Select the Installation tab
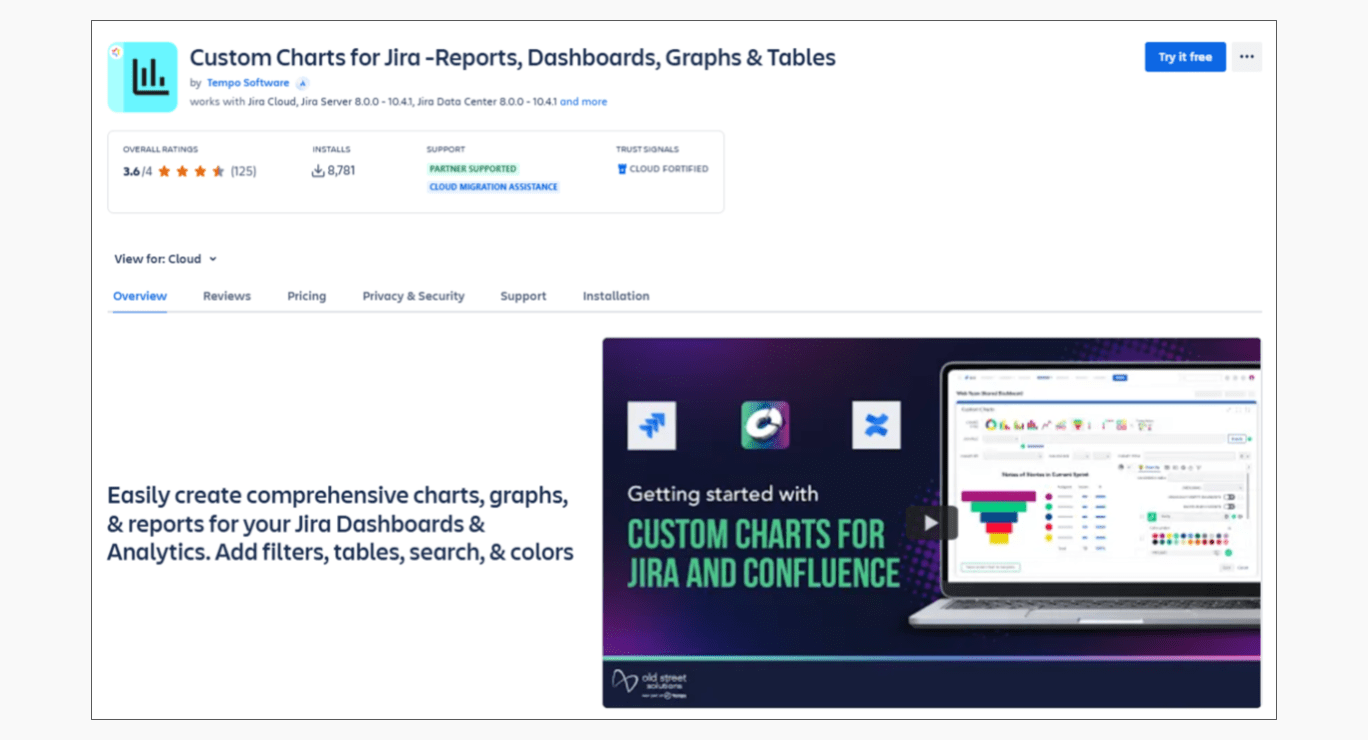Viewport: 1368px width, 740px height. (x=616, y=296)
